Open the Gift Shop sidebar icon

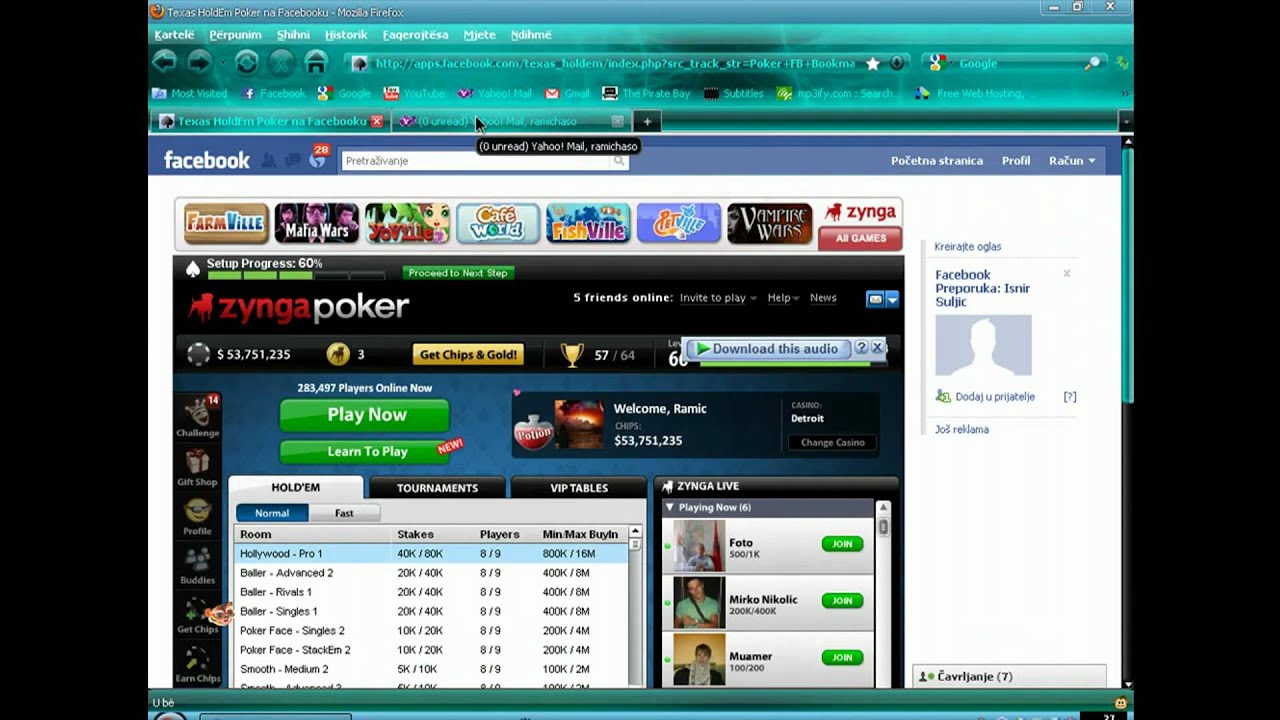point(198,467)
